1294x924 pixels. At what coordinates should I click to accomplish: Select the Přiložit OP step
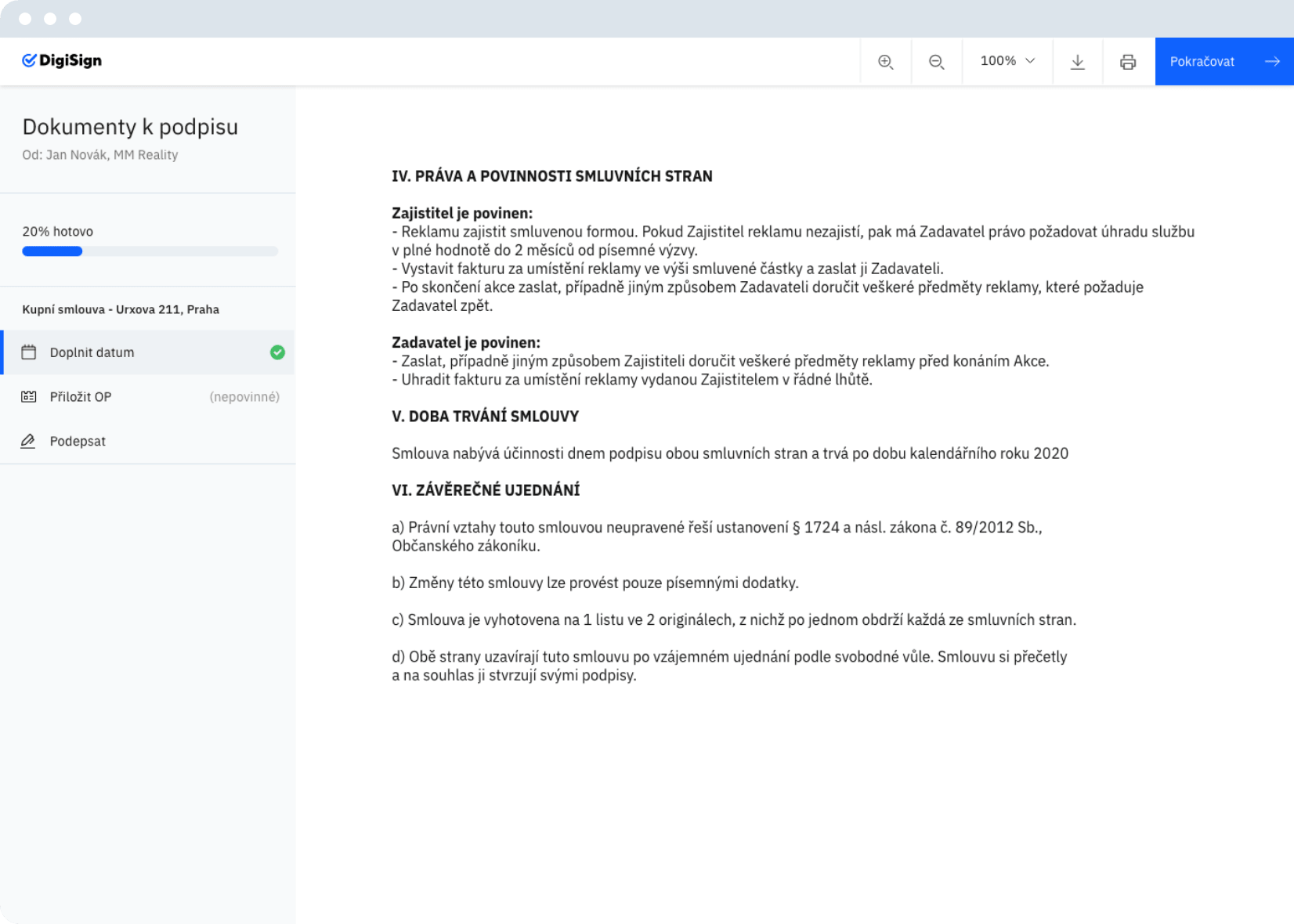tap(149, 397)
